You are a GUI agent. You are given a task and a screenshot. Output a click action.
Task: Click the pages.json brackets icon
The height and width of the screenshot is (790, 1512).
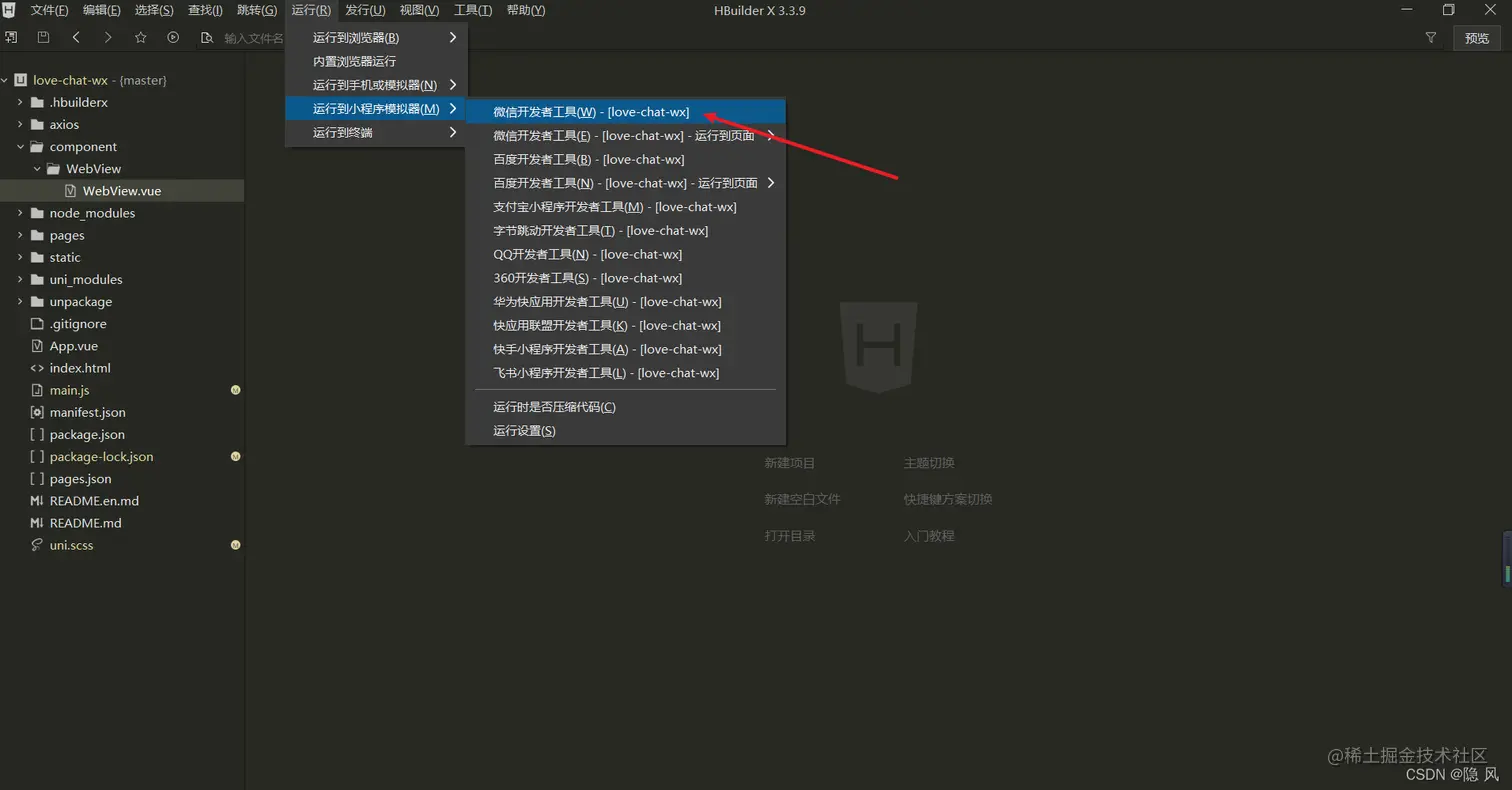coord(37,478)
